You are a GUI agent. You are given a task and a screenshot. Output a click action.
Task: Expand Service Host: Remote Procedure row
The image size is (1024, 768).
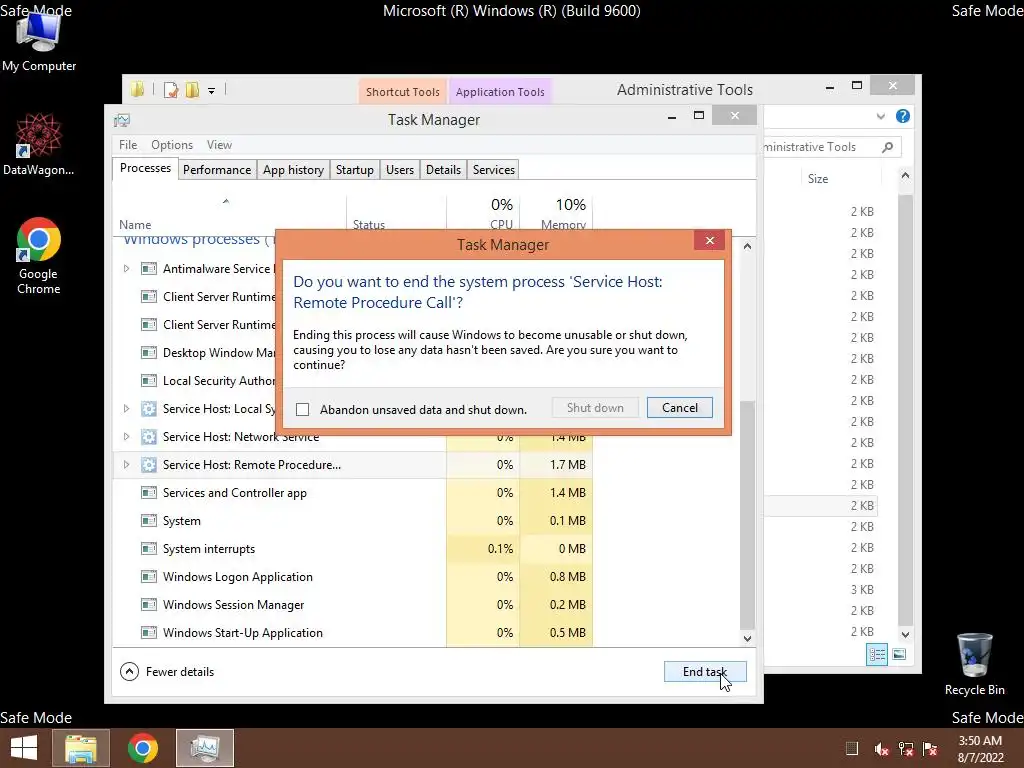[x=126, y=464]
